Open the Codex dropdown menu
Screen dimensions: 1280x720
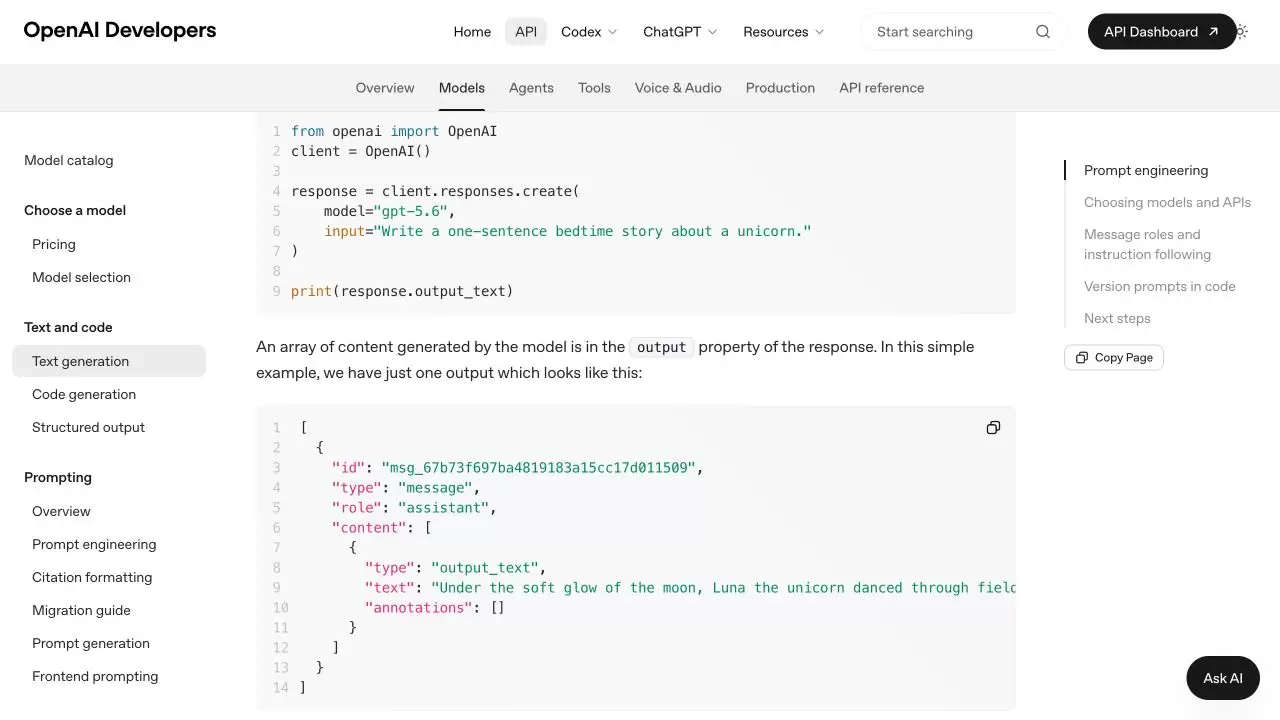pos(589,32)
